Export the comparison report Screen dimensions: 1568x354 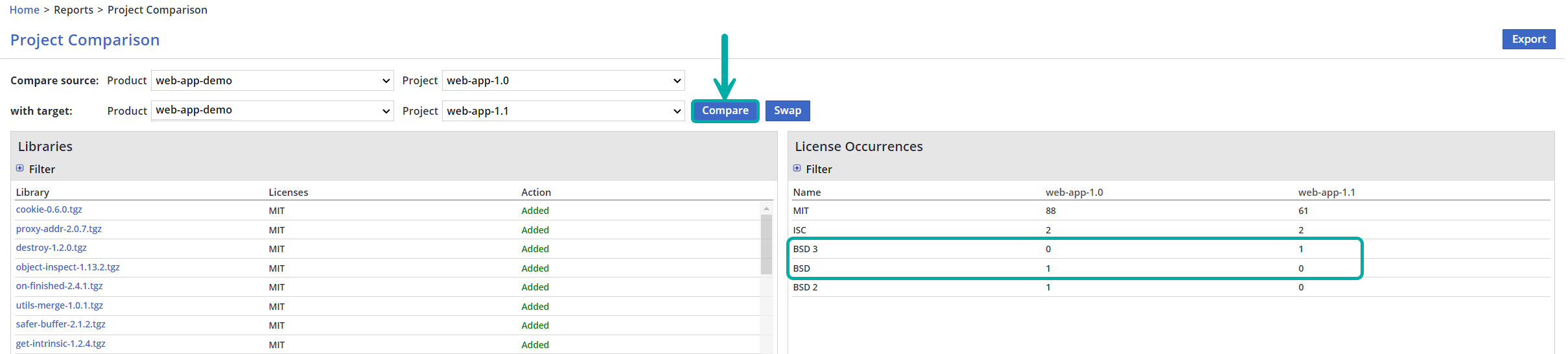1528,40
